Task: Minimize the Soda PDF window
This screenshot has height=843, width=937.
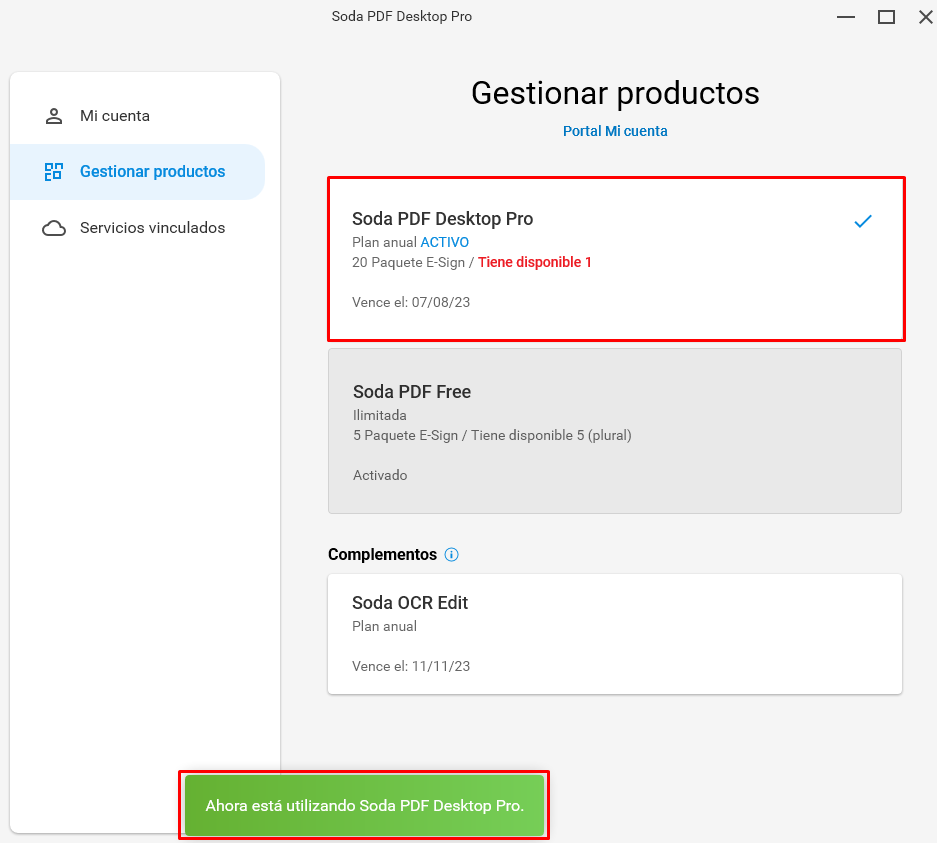Action: coord(846,17)
